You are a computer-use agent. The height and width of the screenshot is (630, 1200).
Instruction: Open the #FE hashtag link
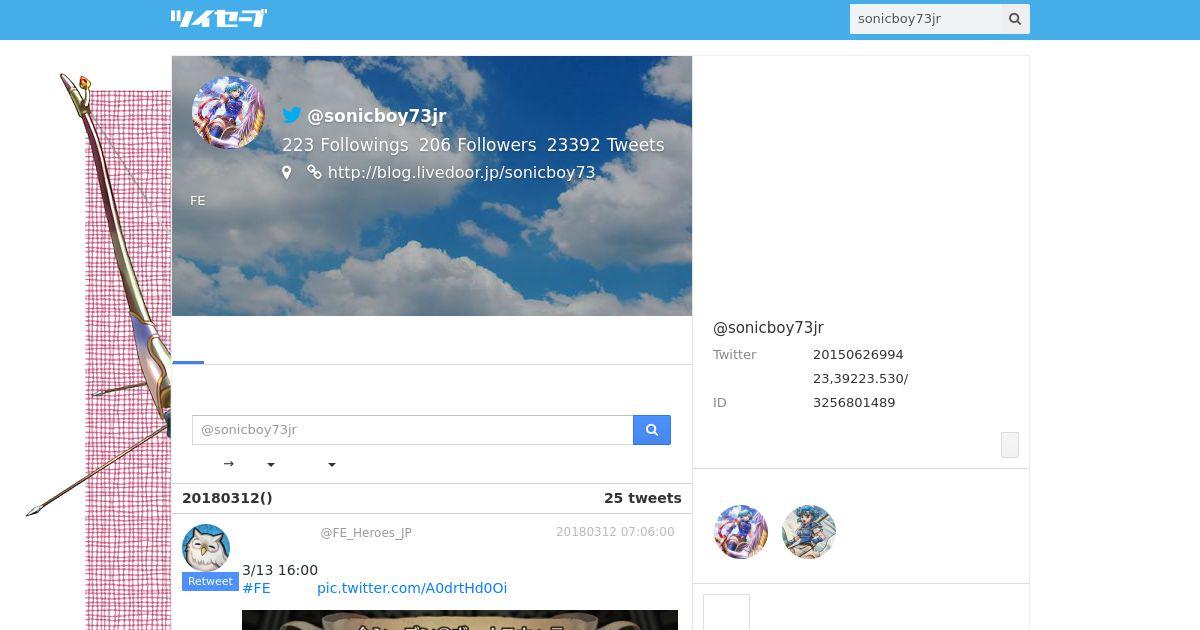click(256, 588)
